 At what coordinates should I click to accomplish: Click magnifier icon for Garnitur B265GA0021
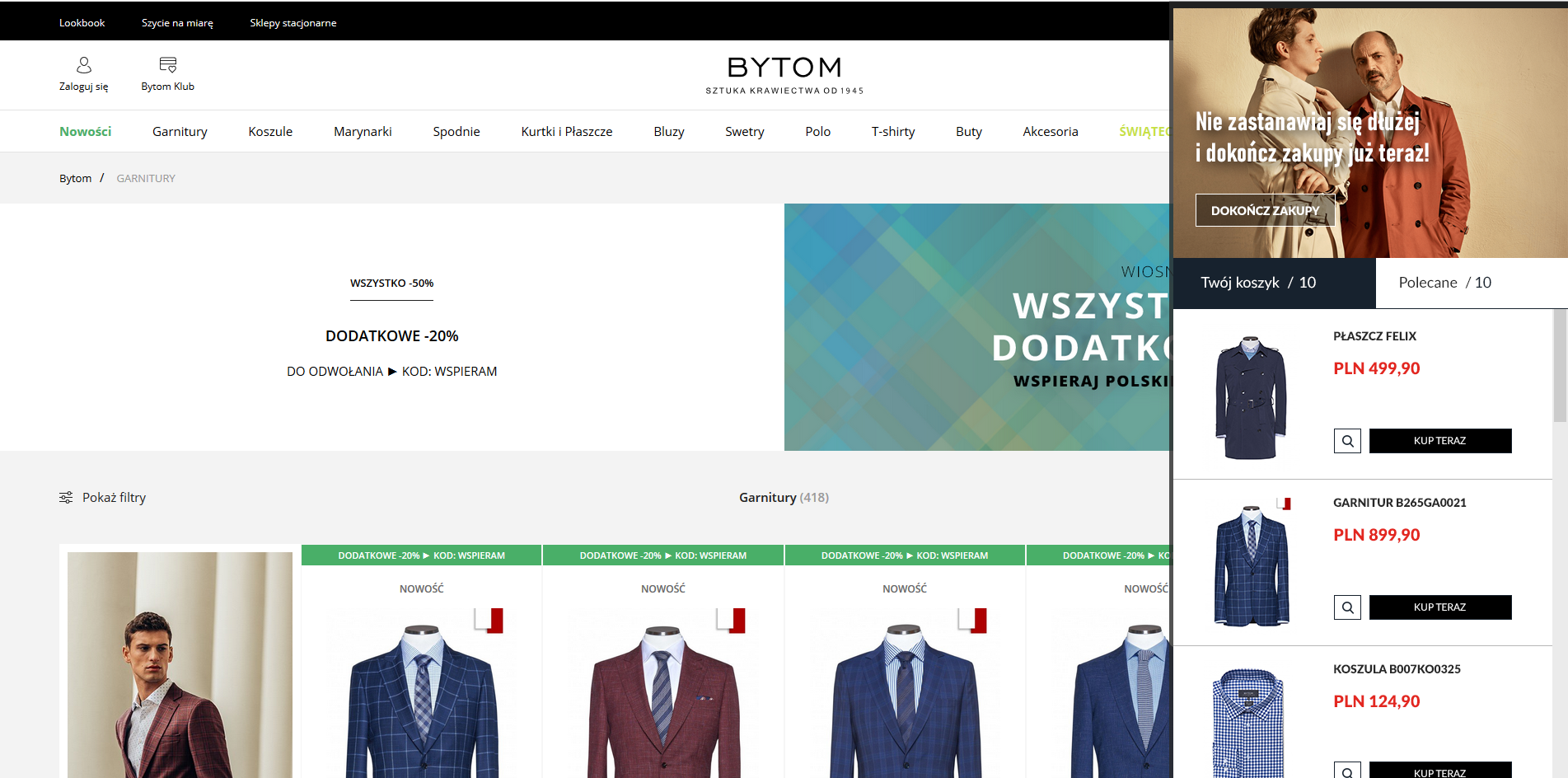pos(1347,607)
